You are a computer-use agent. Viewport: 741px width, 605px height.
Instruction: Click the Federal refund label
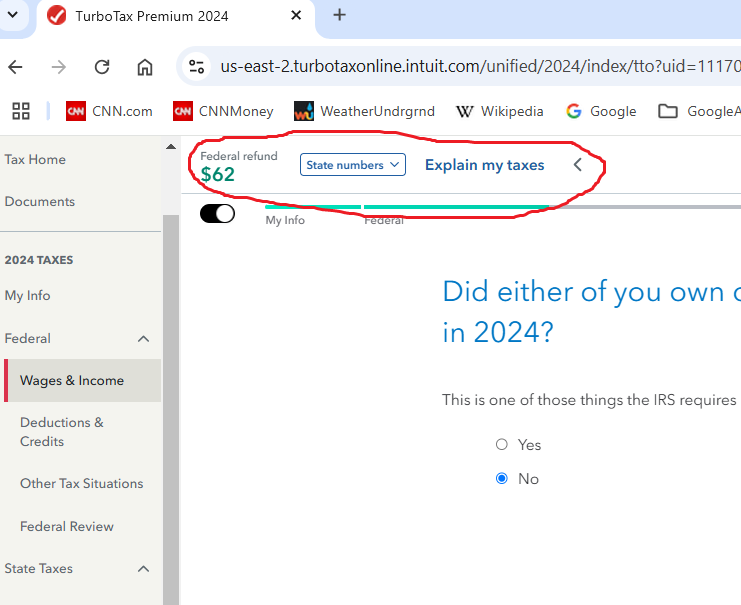(x=239, y=156)
